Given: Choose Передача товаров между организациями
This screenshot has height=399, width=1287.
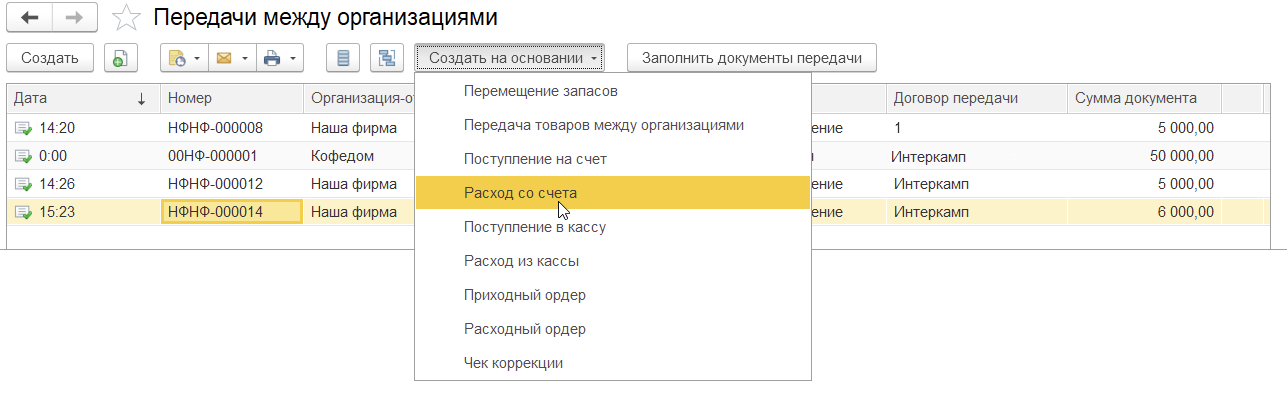Looking at the screenshot, I should 612,125.
